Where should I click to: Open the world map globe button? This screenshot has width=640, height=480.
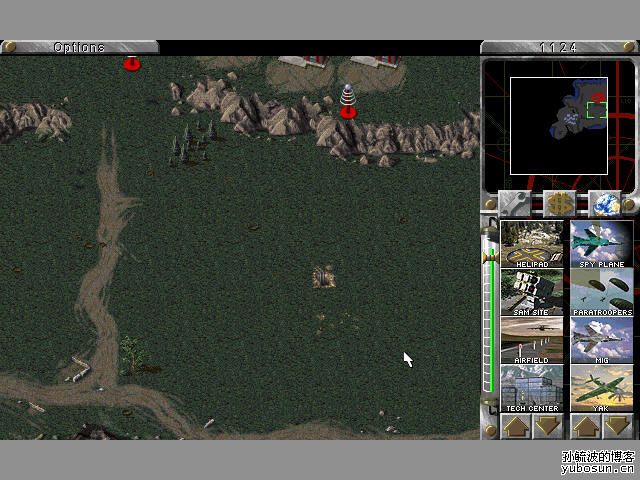pyautogui.click(x=606, y=203)
